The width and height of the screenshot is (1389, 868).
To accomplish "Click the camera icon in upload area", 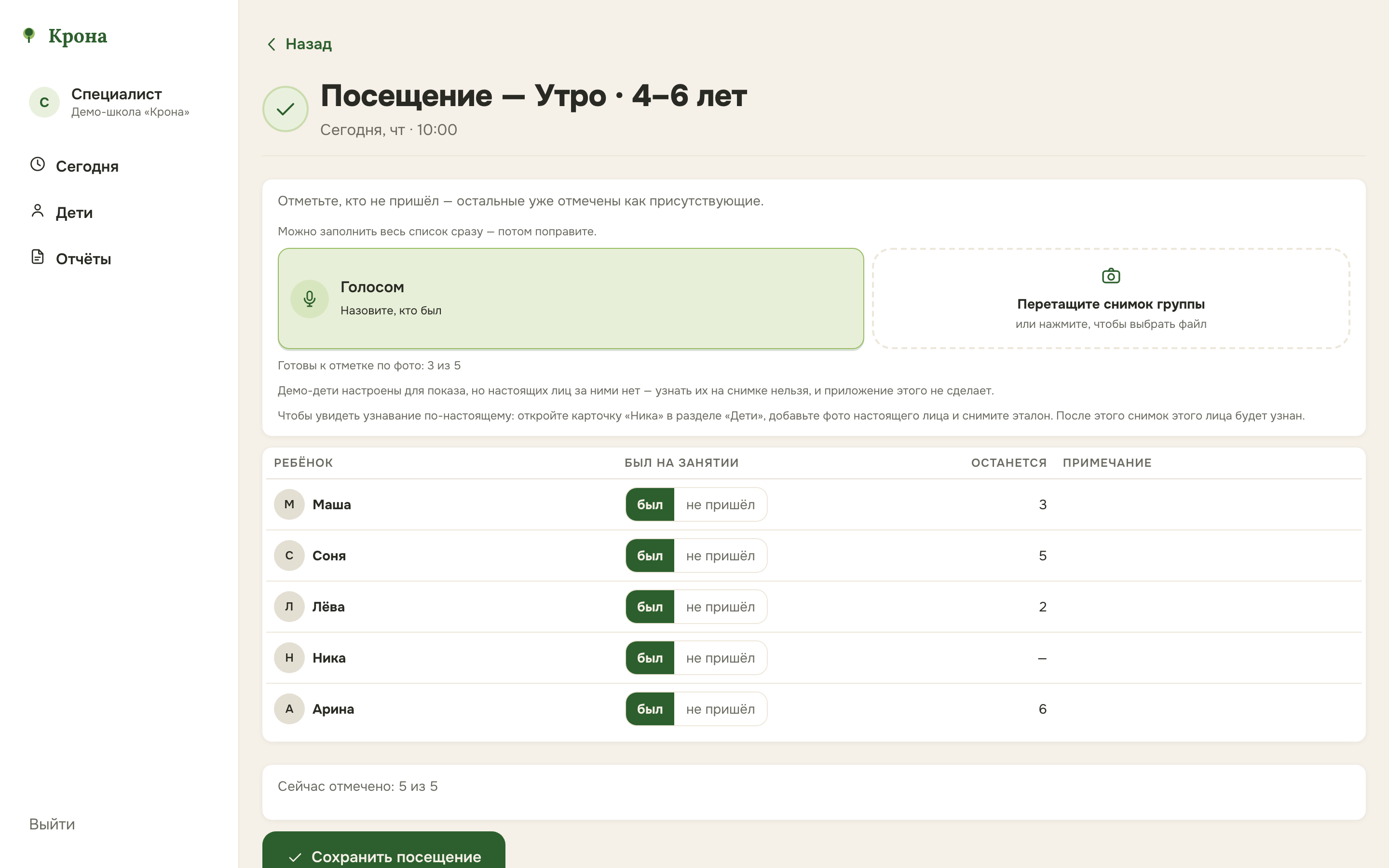I will (1111, 276).
